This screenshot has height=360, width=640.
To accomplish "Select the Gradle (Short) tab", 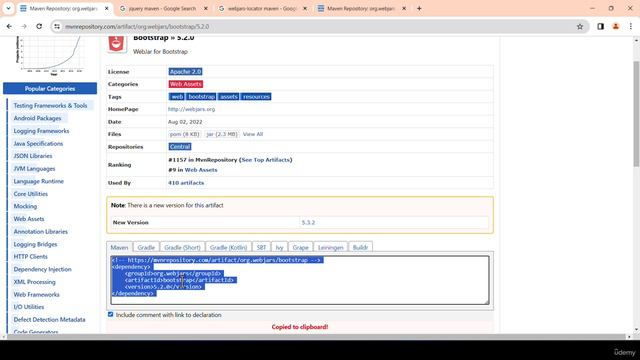I will point(182,247).
